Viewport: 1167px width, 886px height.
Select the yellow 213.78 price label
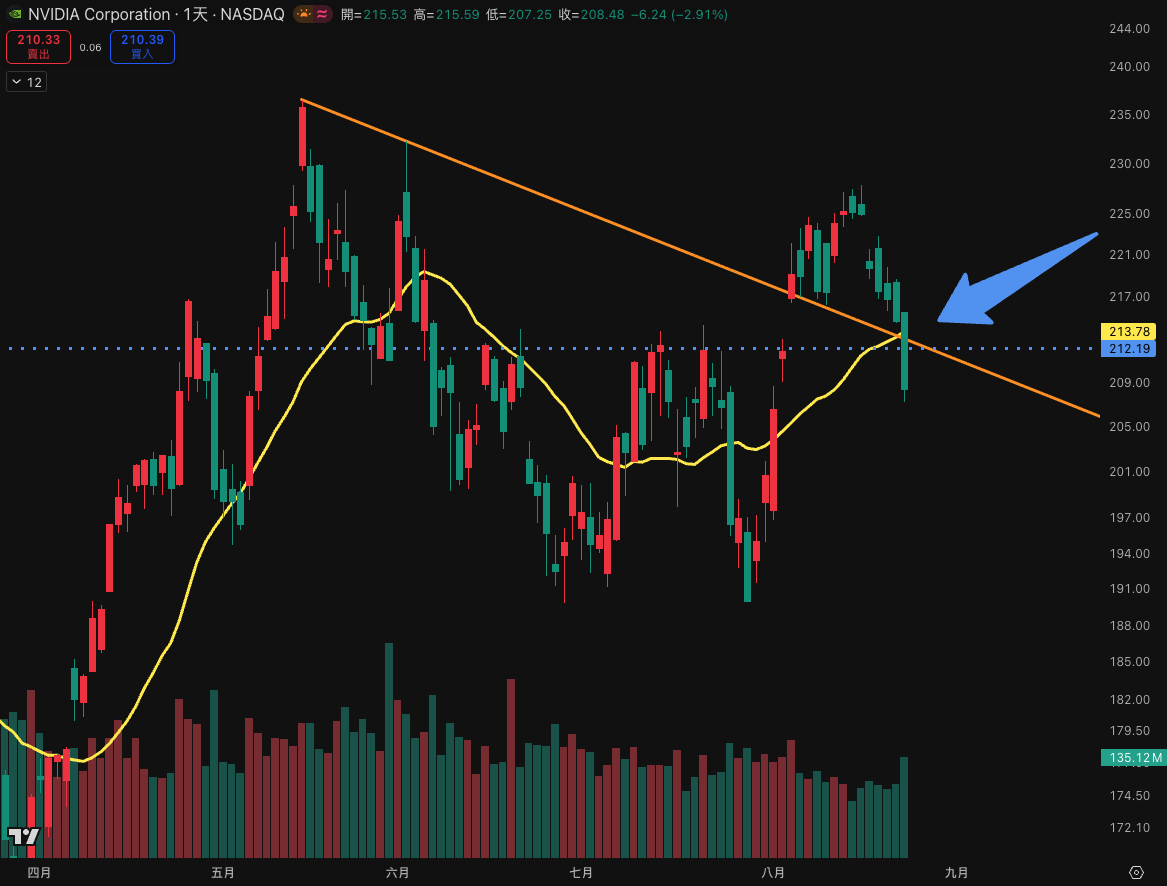pos(1128,331)
